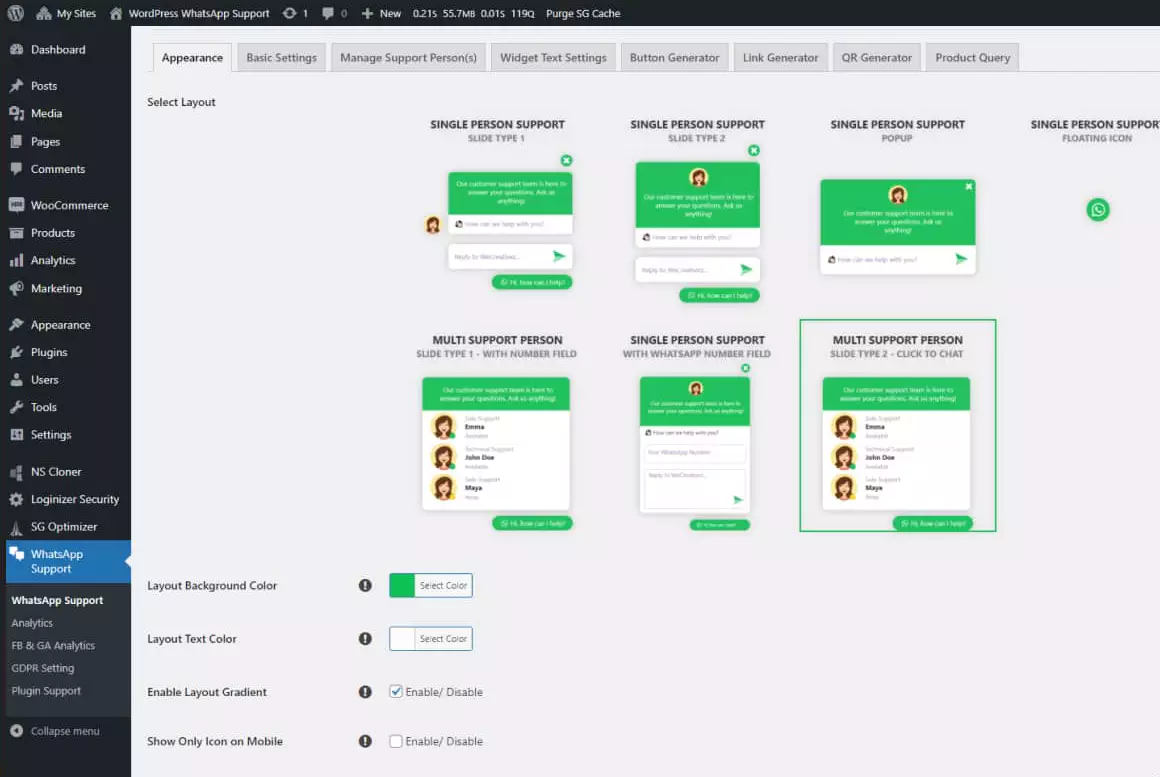Select Single Person Support Slide Type 2 layout
The image size is (1160, 777).
(x=698, y=211)
